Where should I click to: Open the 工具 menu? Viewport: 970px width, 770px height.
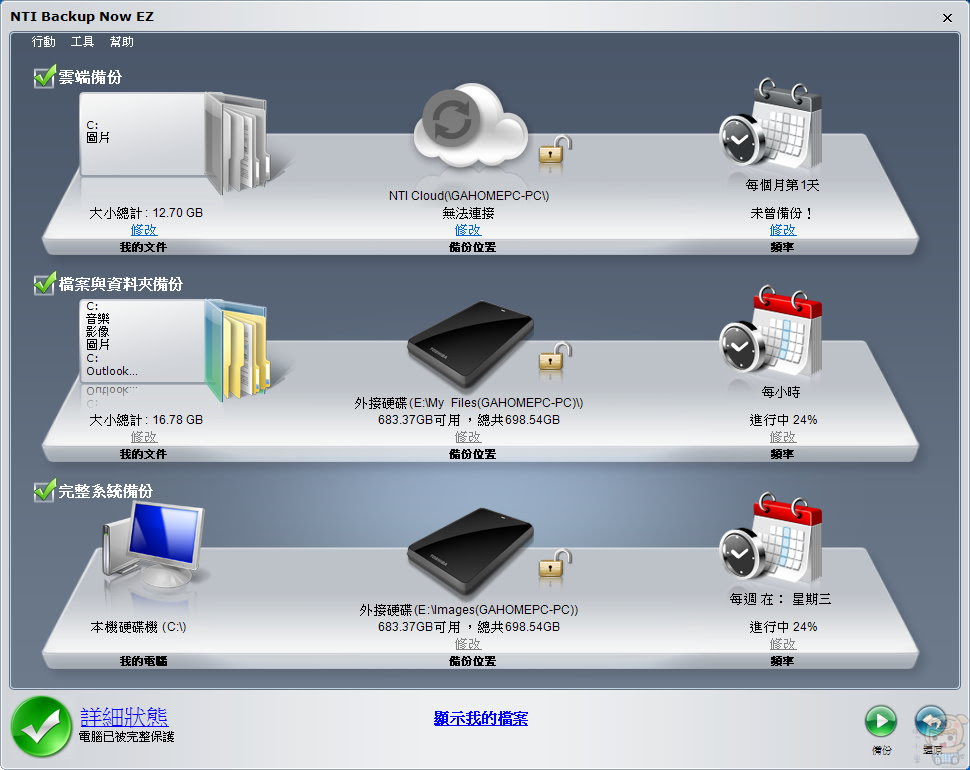pyautogui.click(x=82, y=41)
